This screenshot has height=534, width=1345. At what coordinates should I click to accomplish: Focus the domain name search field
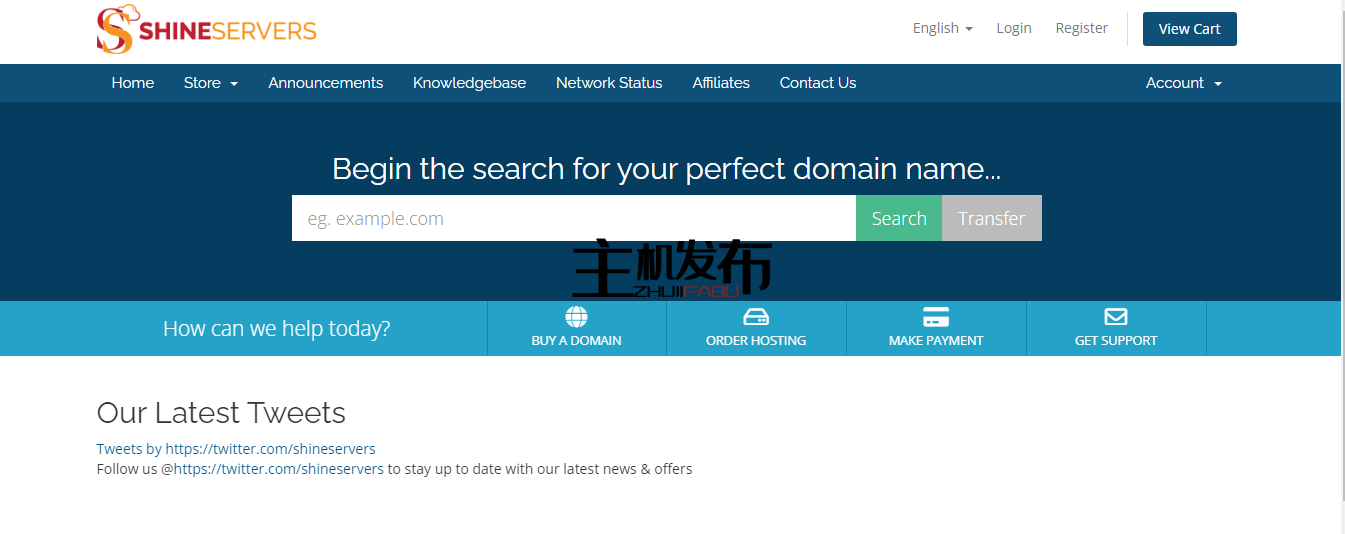click(573, 218)
